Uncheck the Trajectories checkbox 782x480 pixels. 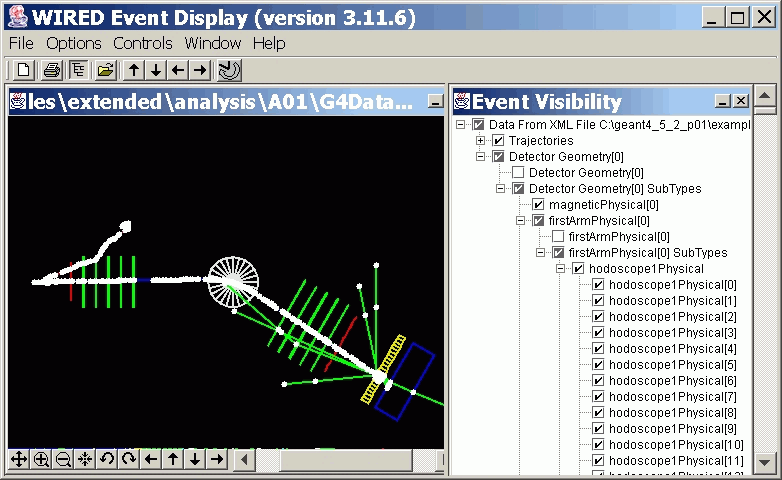tap(498, 141)
